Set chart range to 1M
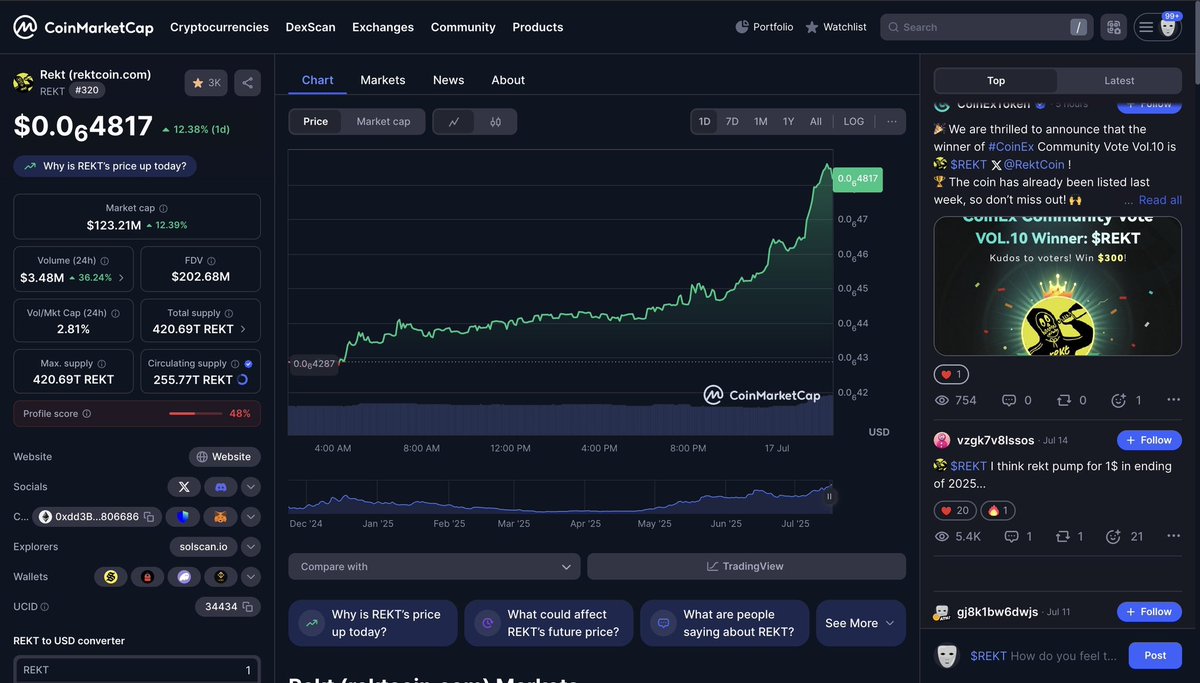Image resolution: width=1200 pixels, height=683 pixels. 761,121
